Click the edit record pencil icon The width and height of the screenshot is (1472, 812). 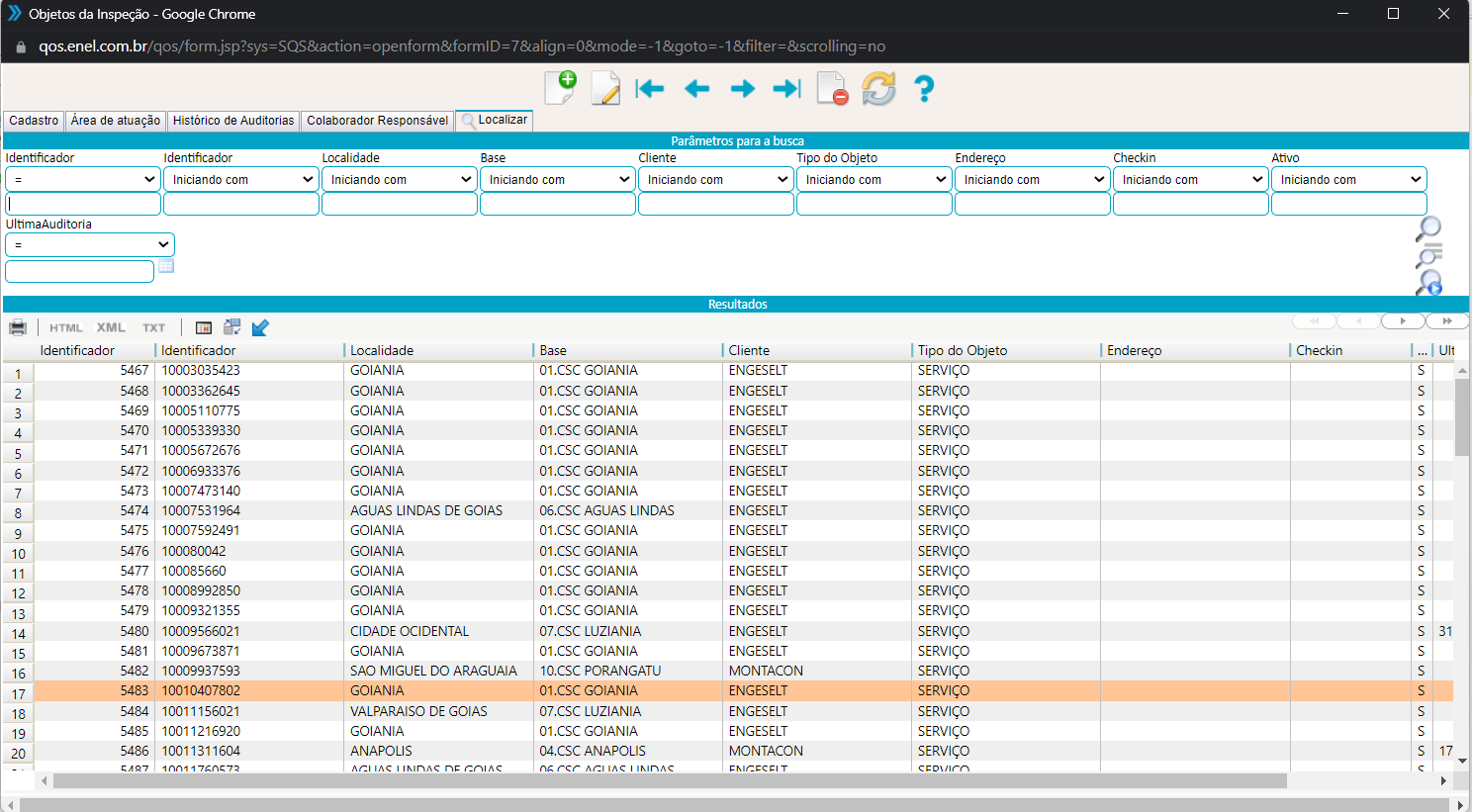click(x=604, y=88)
